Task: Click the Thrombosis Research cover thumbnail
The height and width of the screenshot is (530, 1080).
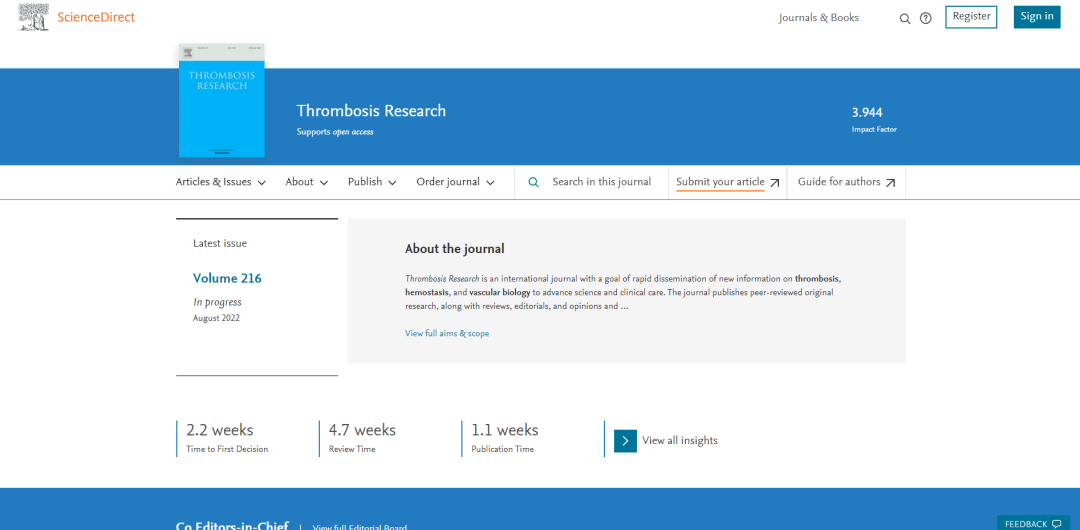Action: 221,100
